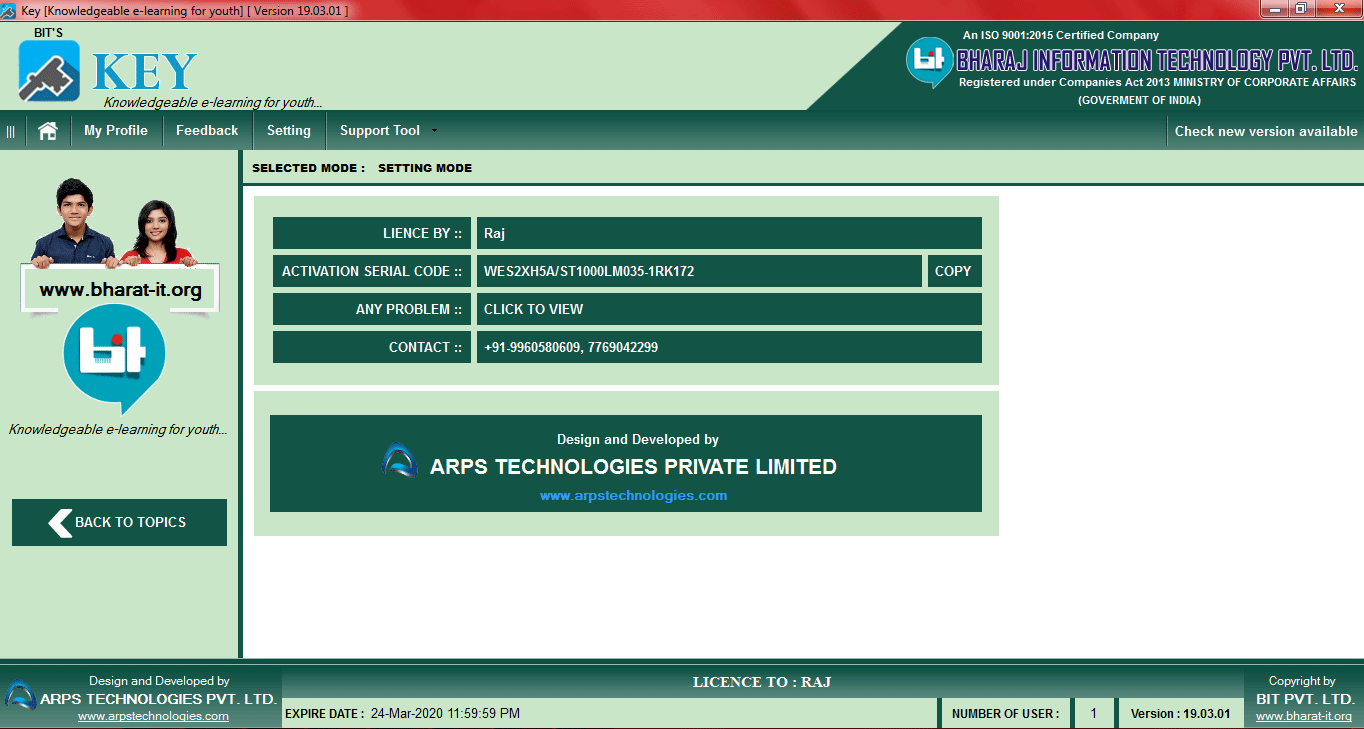Click BHARAJ INFORMATION TECHNOLOGY PVT. LTD. title
The image size is (1364, 729).
click(1156, 60)
